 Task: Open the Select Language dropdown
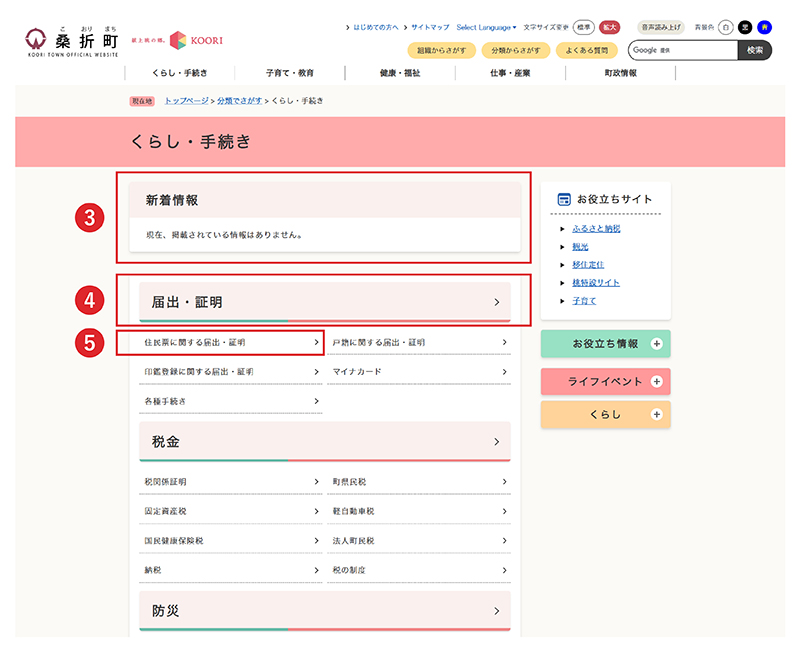[x=484, y=26]
